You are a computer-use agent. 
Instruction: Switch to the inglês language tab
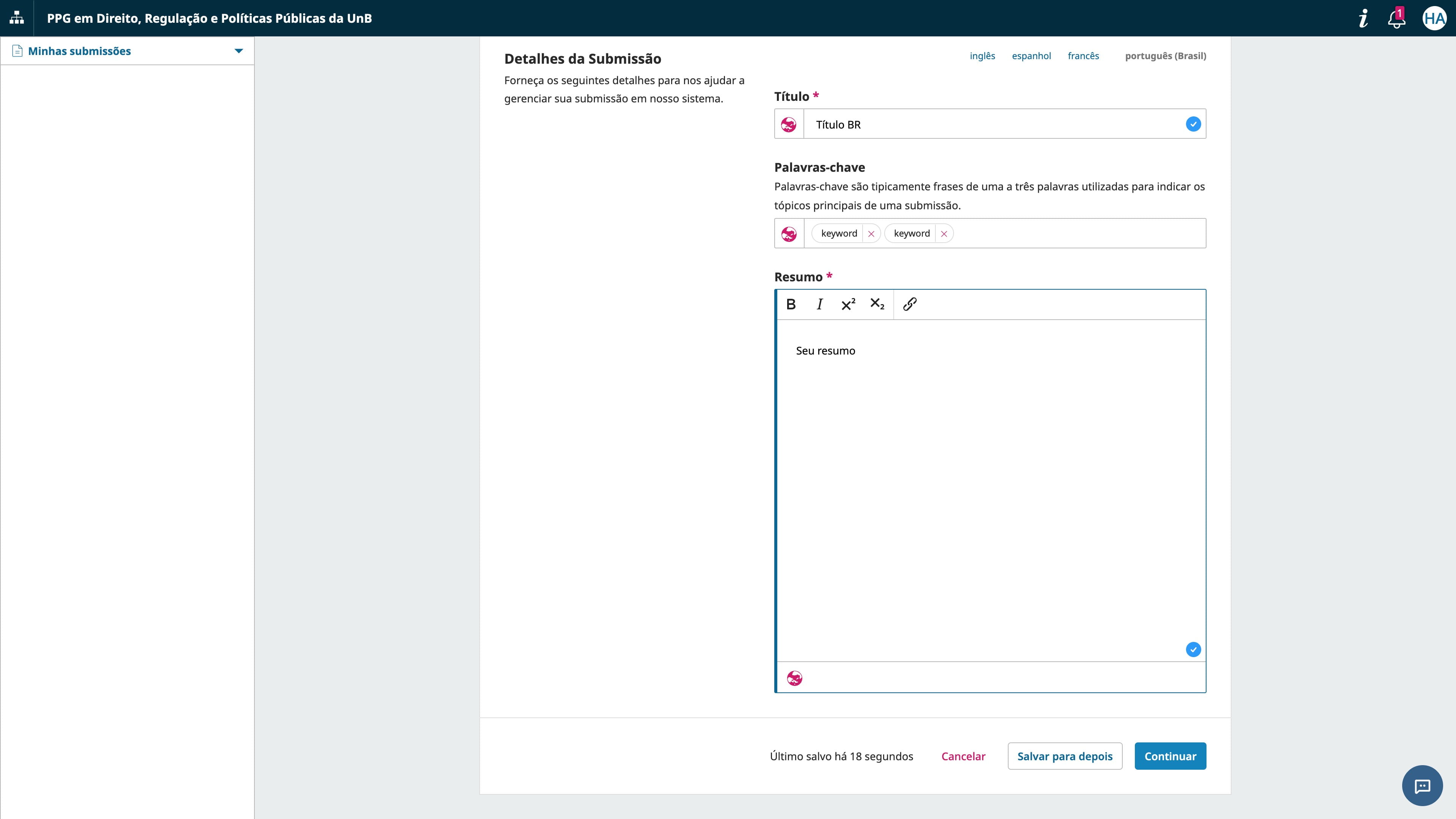pyautogui.click(x=982, y=56)
